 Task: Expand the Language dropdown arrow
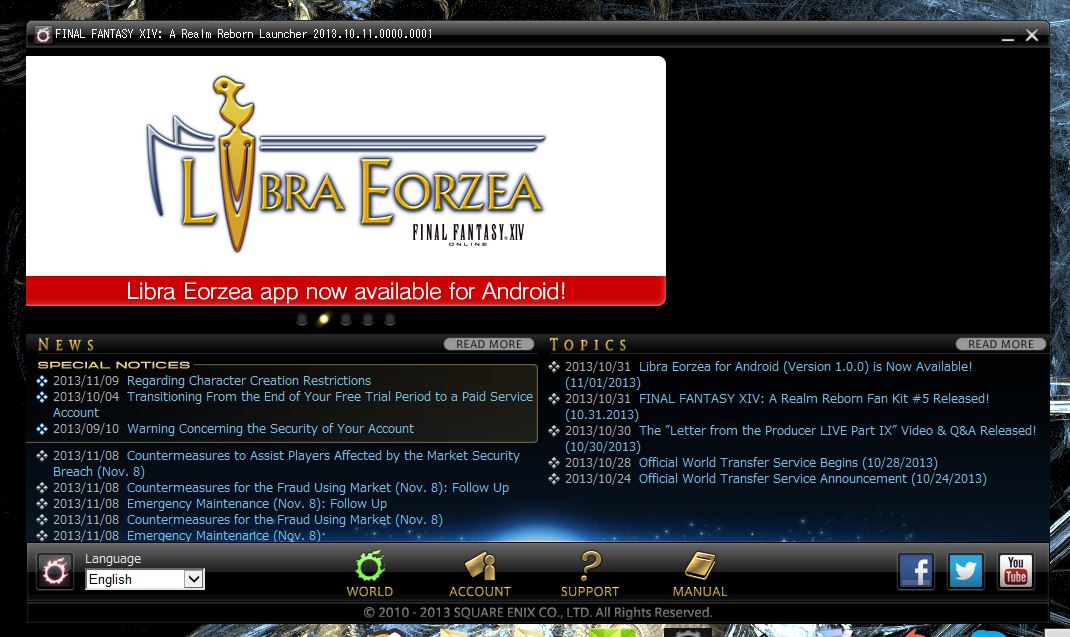click(194, 579)
